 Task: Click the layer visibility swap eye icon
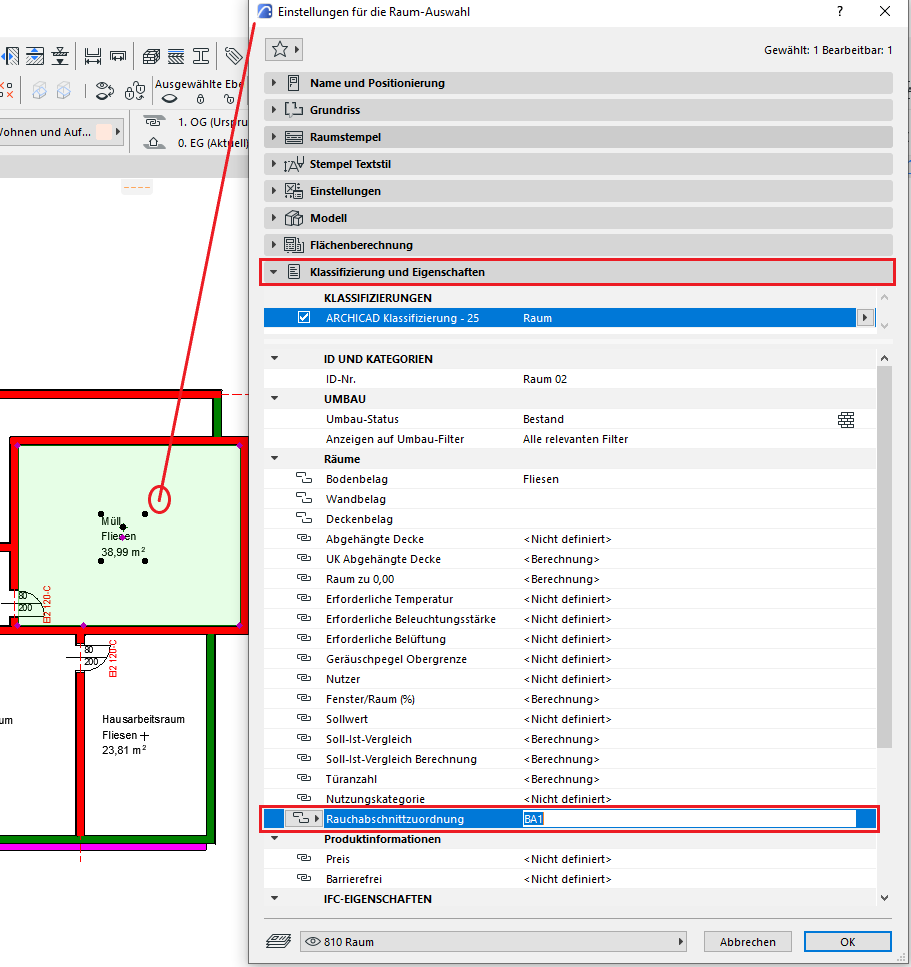(105, 92)
